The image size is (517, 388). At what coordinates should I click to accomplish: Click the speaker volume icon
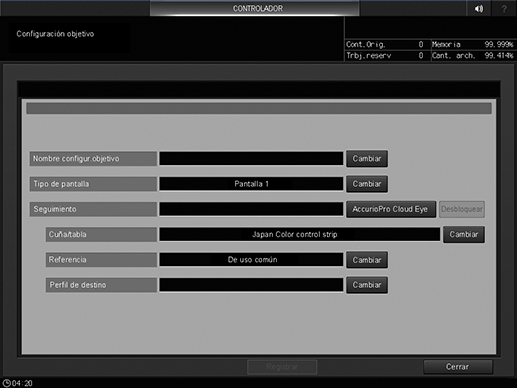[x=479, y=8]
